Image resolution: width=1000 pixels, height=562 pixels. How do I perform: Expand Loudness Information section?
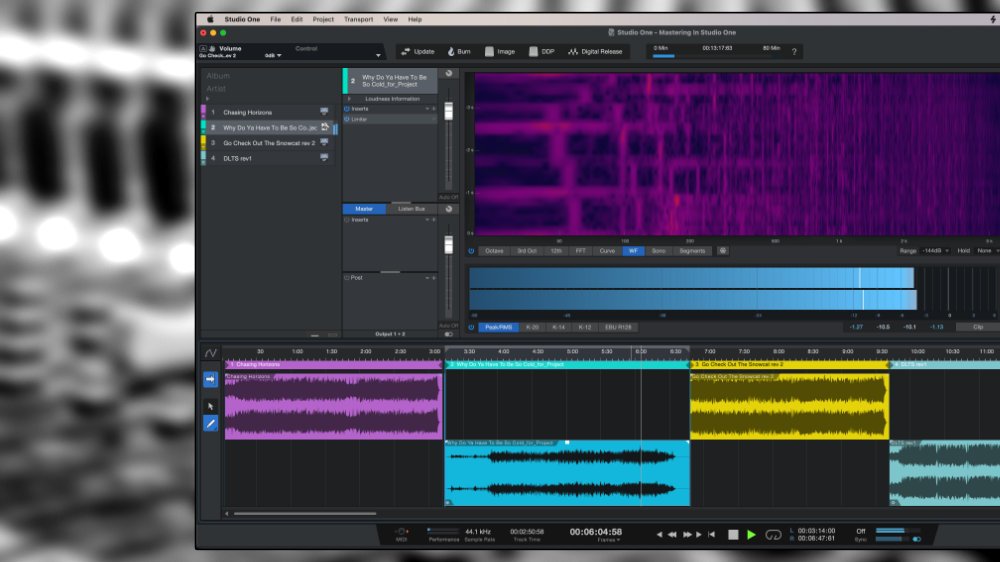(349, 99)
